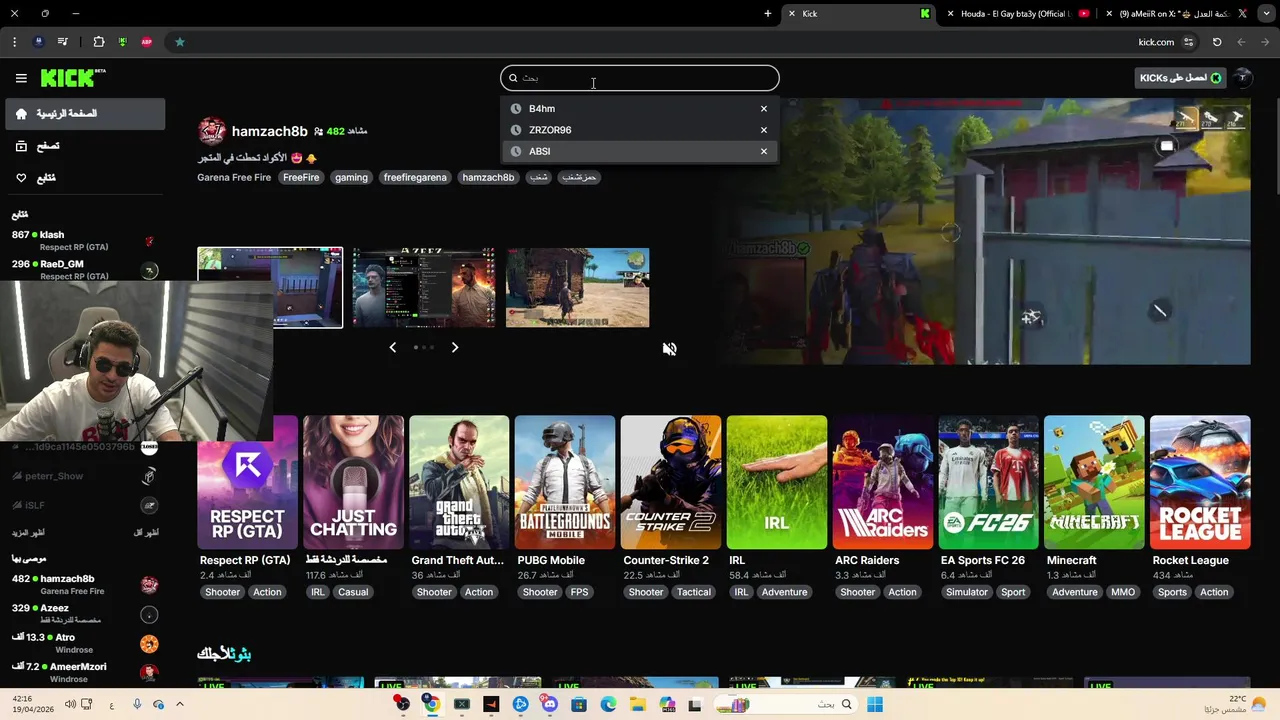1280x720 pixels.
Task: Click MMO tag under Minecraft
Action: coord(1123,592)
